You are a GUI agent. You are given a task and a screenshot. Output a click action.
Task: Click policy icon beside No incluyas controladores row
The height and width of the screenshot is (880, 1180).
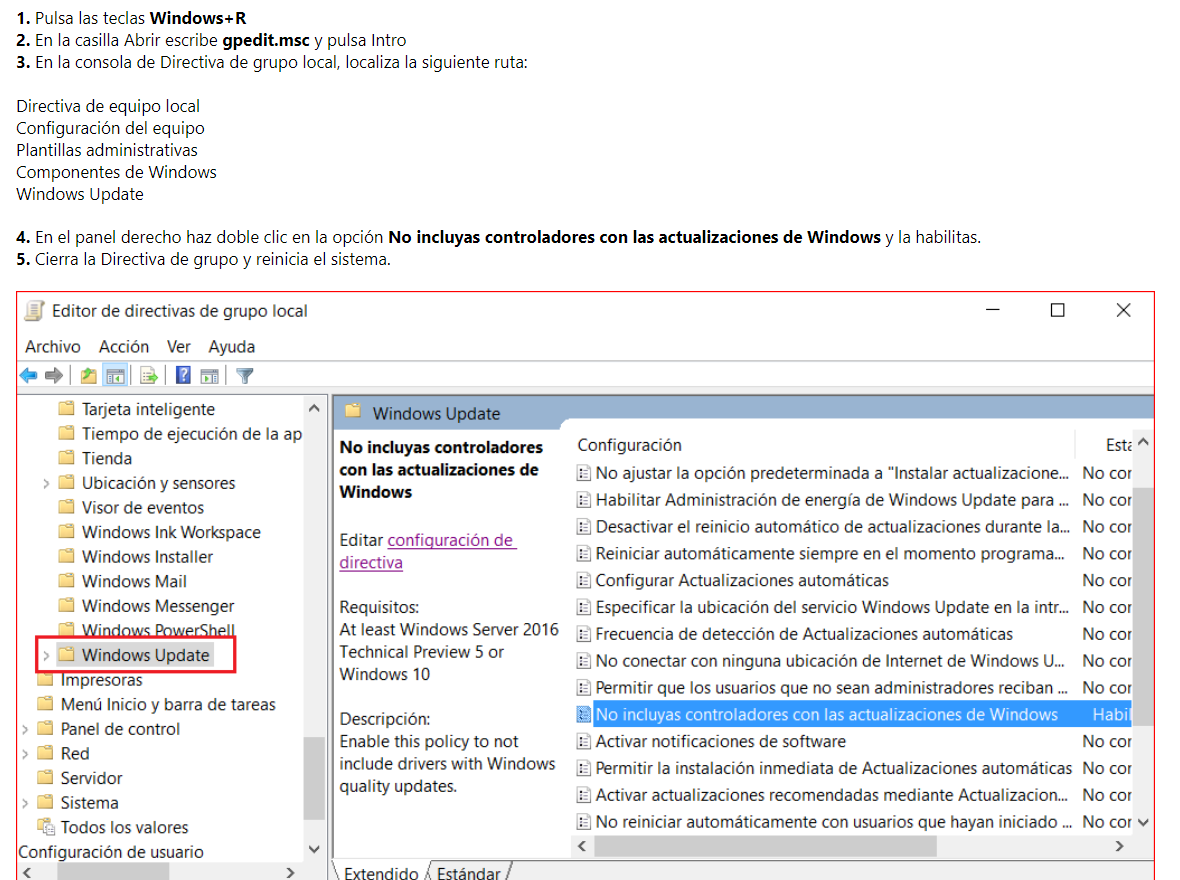tap(583, 714)
